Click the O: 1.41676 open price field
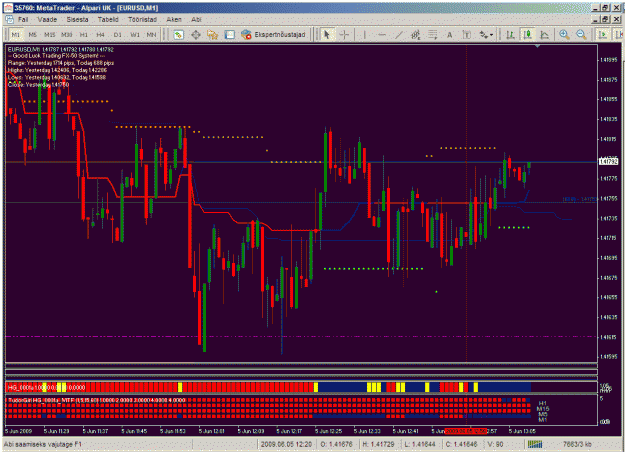The width and height of the screenshot is (625, 452). pos(337,444)
